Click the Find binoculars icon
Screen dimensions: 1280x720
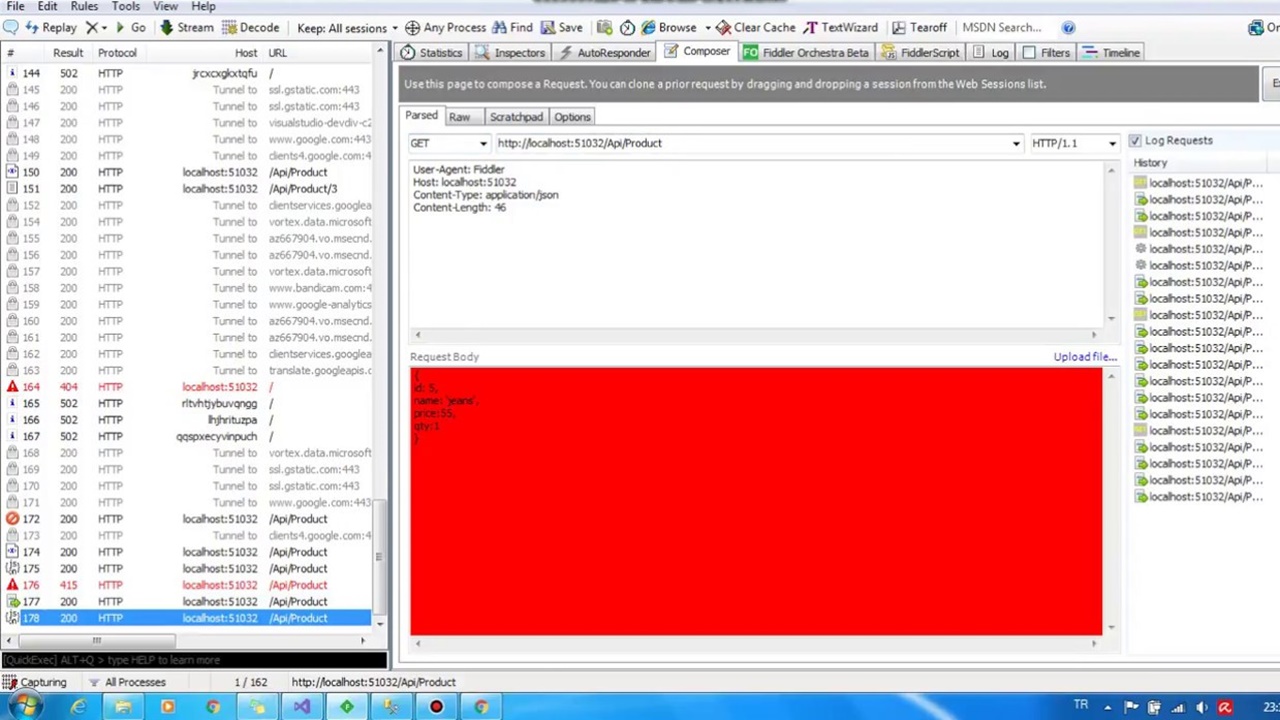tap(499, 28)
